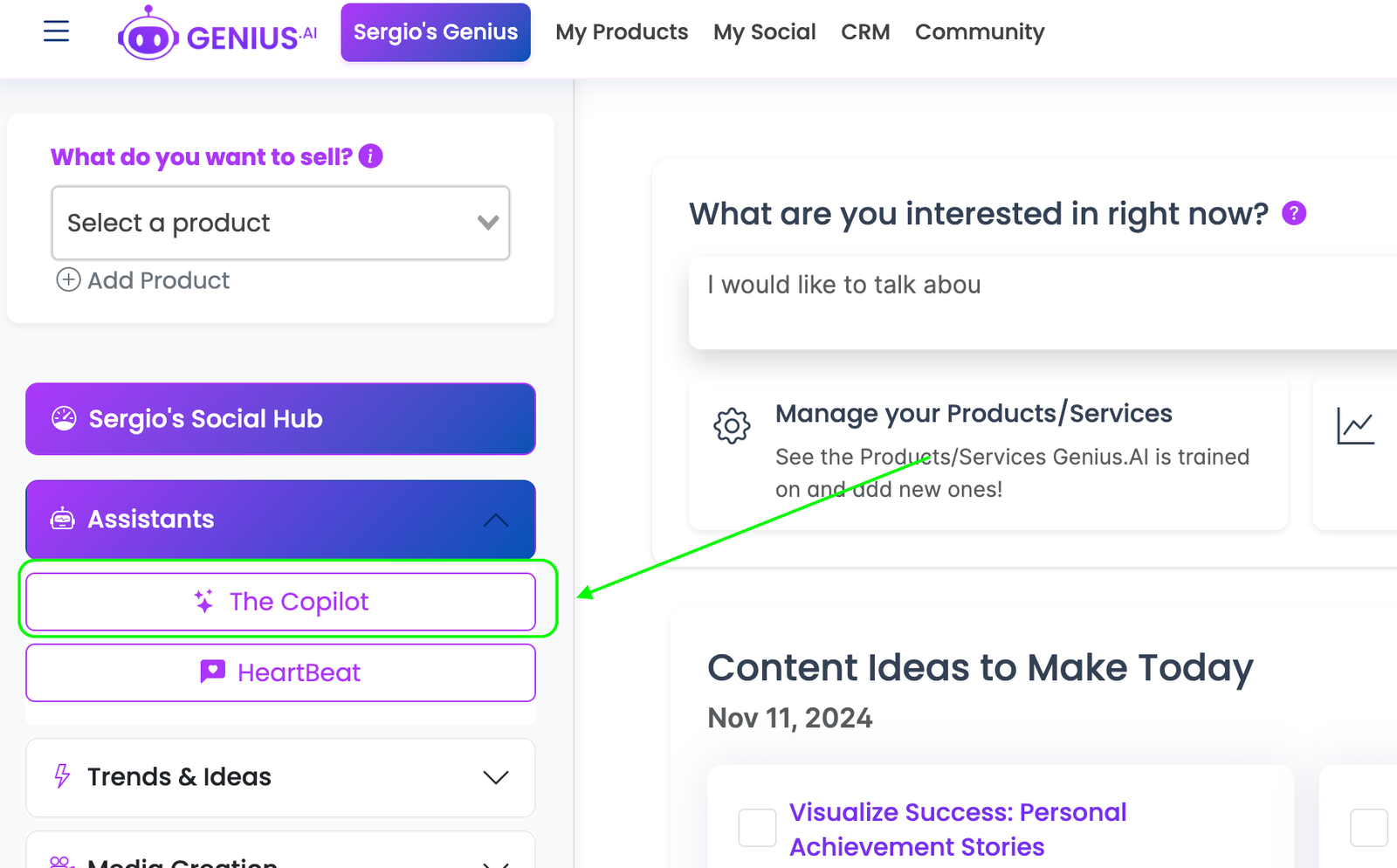The width and height of the screenshot is (1397, 868).
Task: Click the line chart icon card
Action: tap(1355, 426)
